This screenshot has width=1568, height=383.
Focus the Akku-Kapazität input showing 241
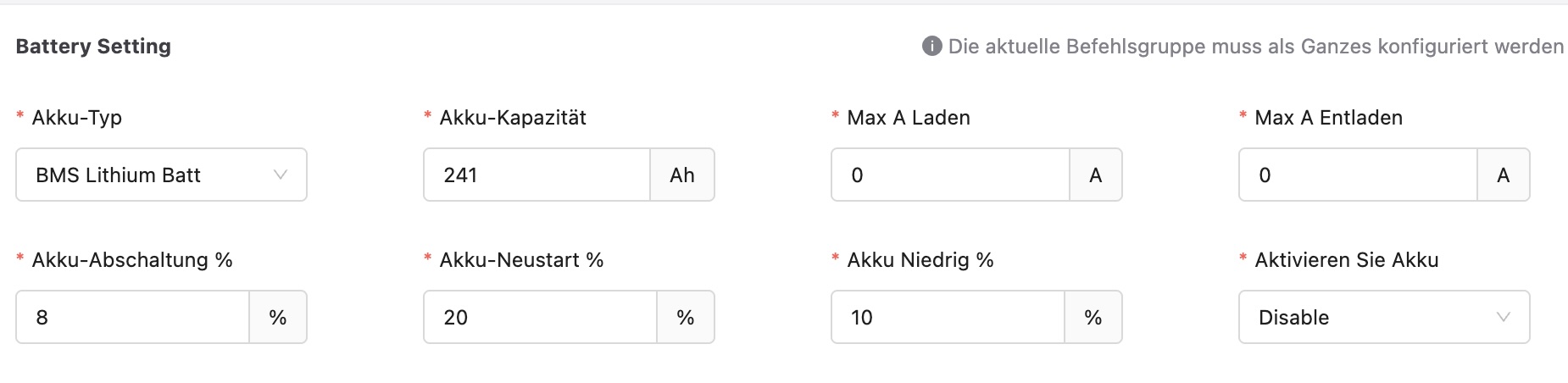[x=537, y=175]
